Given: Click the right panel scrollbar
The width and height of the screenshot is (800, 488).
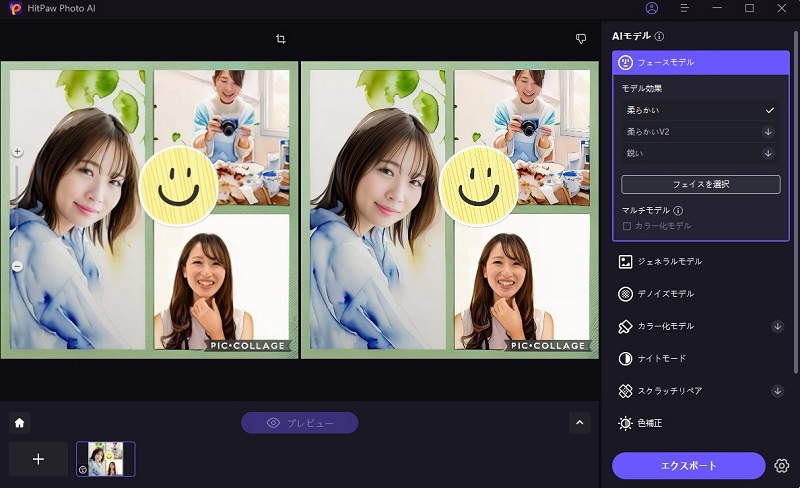Looking at the screenshot, I should (795, 202).
